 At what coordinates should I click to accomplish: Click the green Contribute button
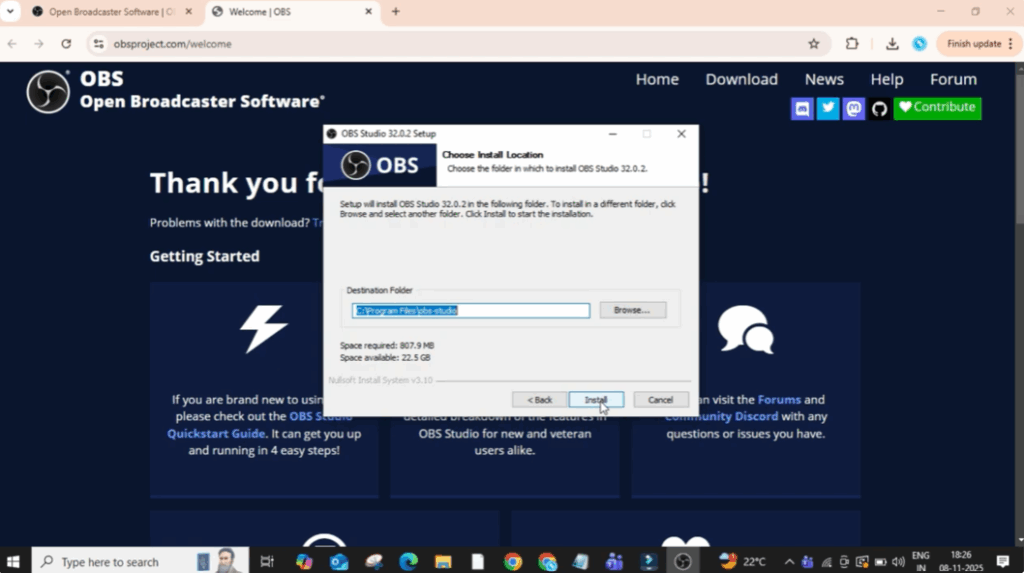937,108
